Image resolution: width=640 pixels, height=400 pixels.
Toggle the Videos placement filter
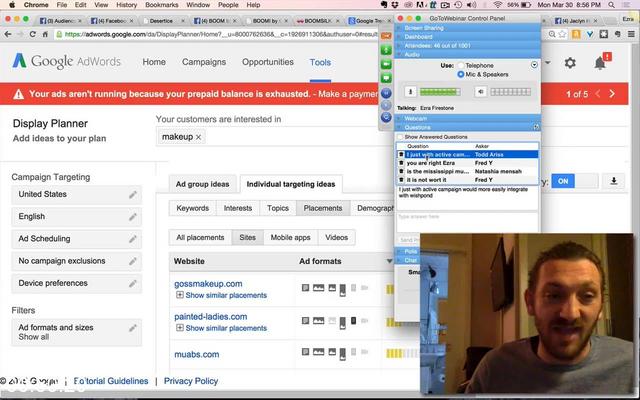pos(336,238)
